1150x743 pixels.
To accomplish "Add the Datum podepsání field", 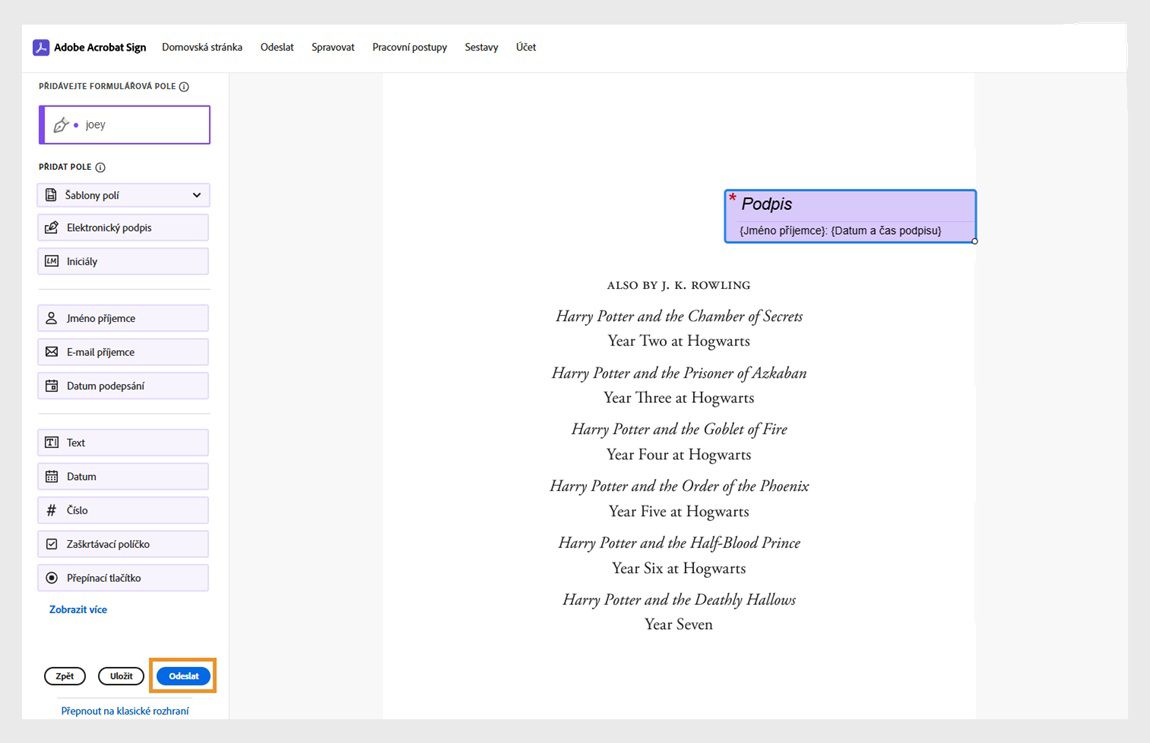I will (123, 386).
